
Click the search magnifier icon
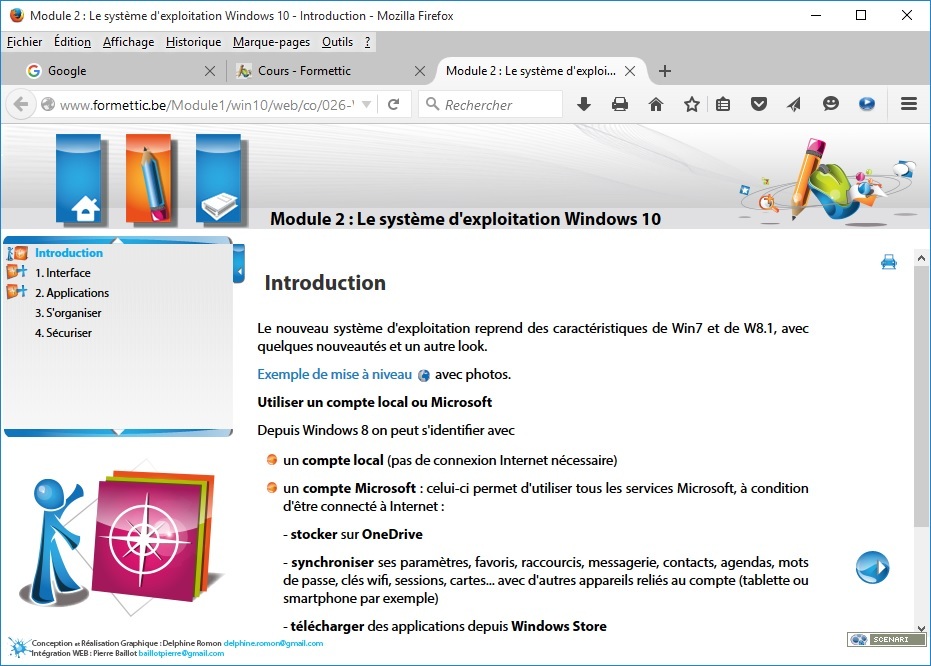tap(433, 104)
